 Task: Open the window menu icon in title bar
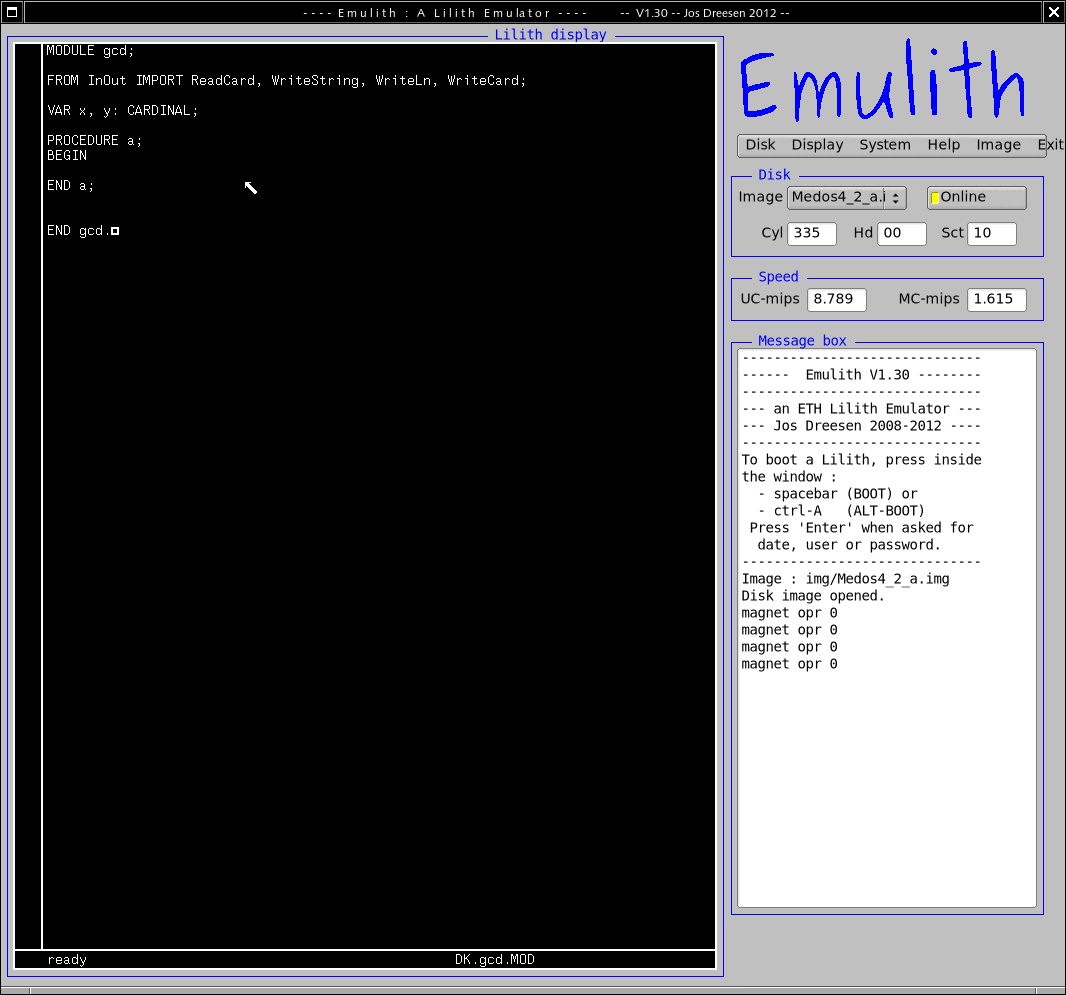[12, 12]
